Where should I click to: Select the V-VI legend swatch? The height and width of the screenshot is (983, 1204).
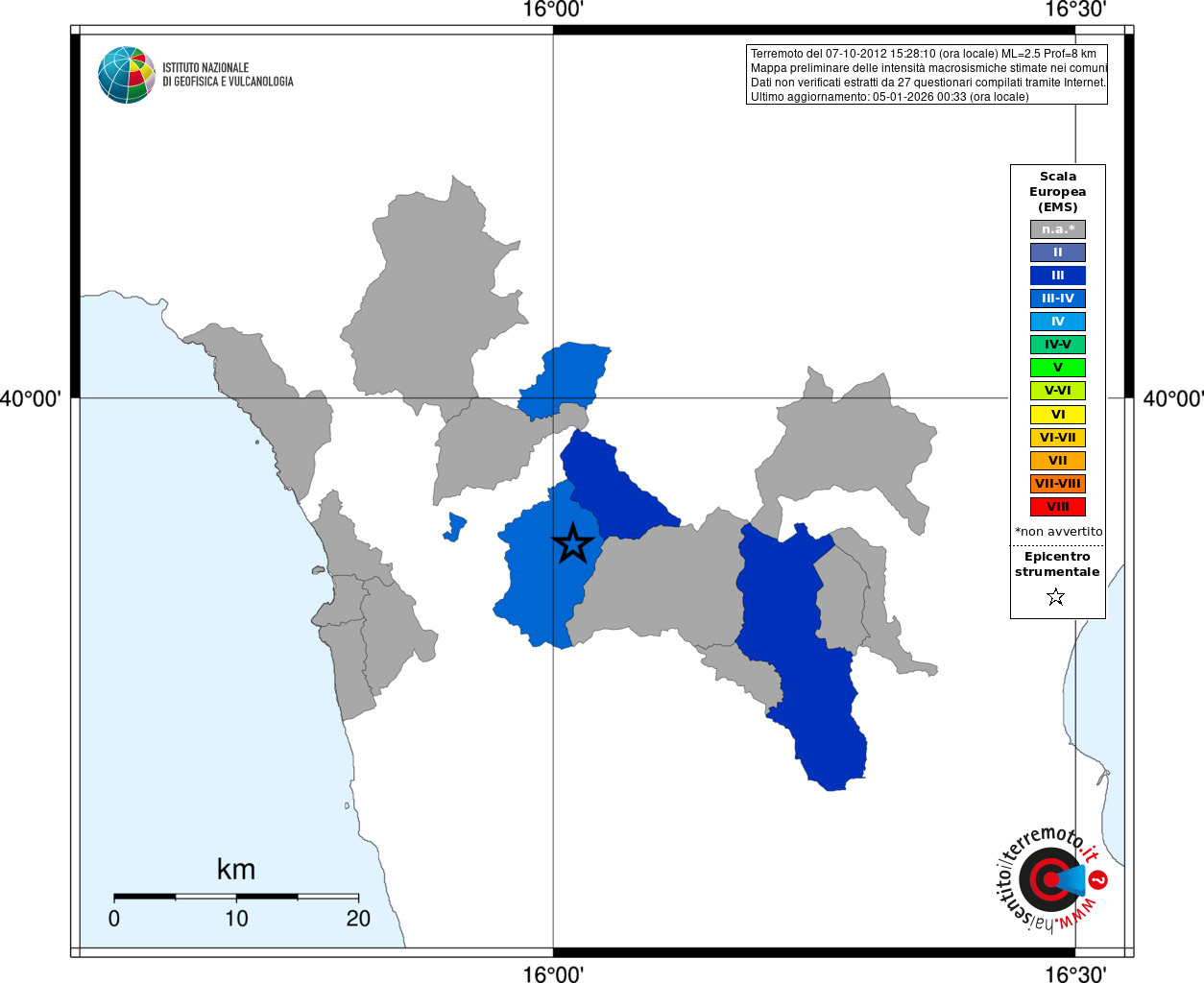1058,391
